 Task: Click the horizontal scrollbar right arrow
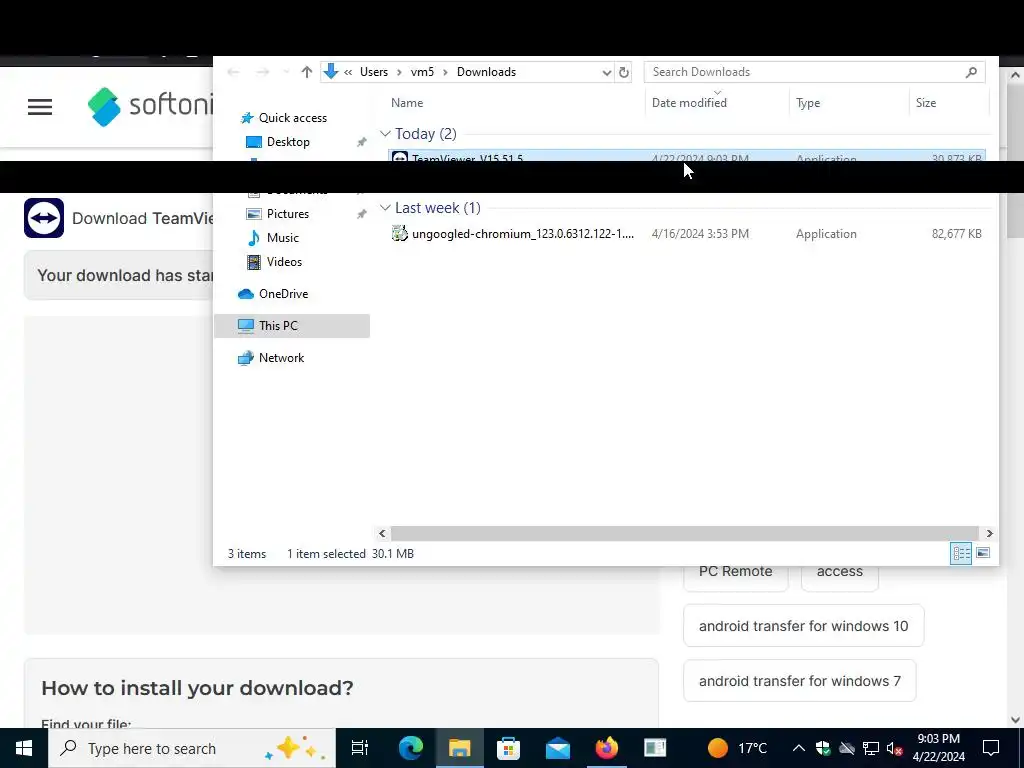[989, 534]
